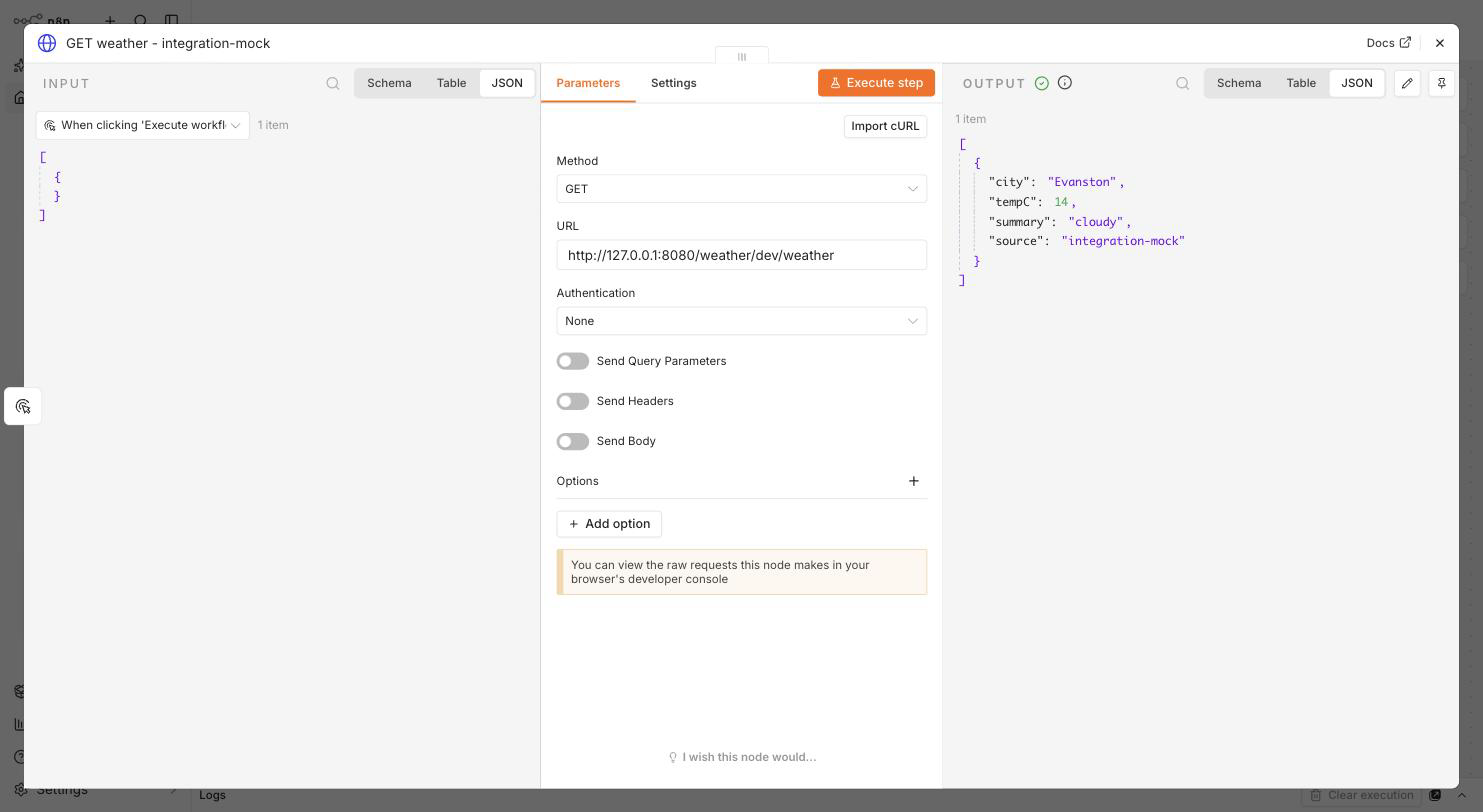Show output as Table view
This screenshot has height=812, width=1483.
tap(1301, 83)
